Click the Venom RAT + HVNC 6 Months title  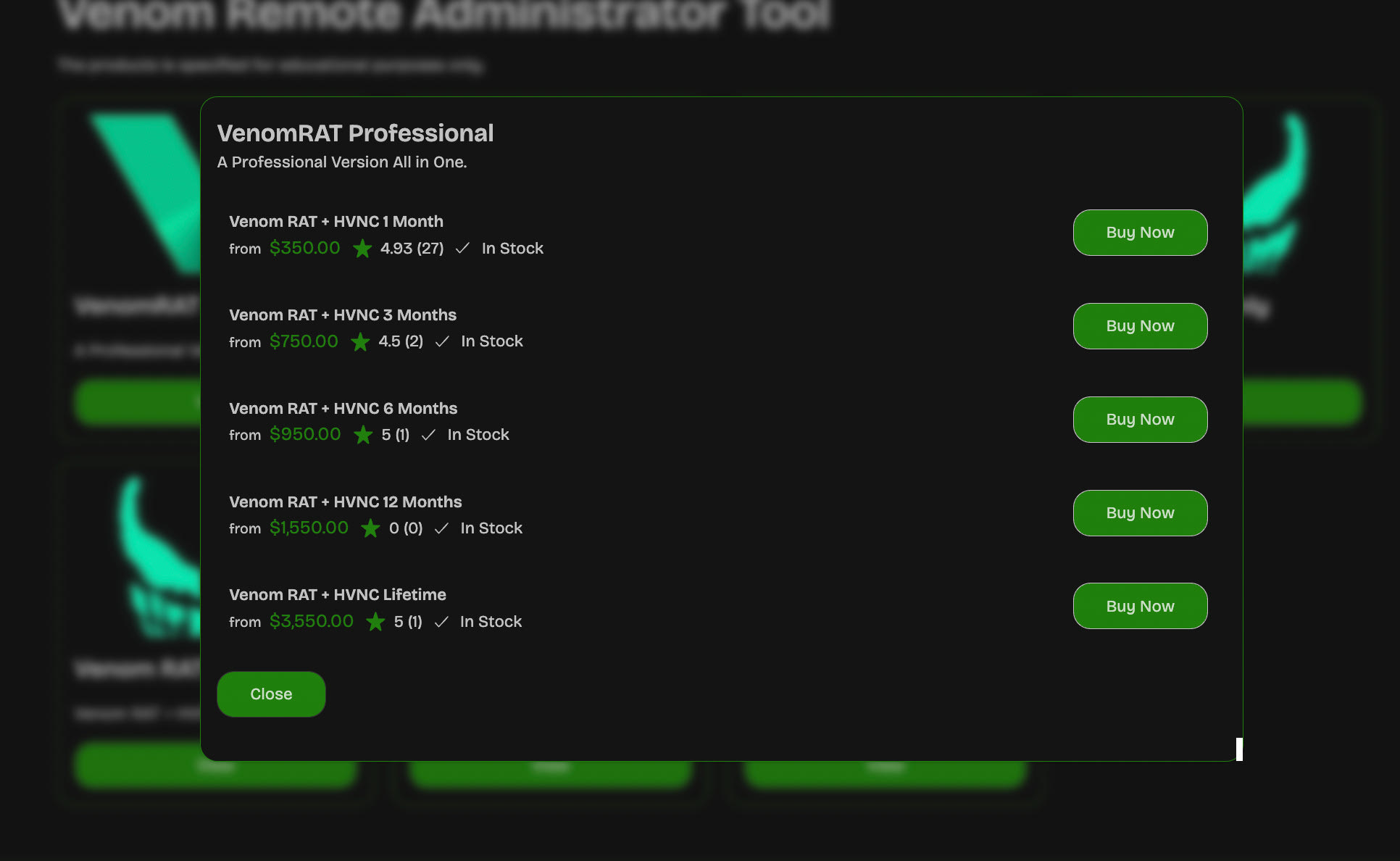(343, 409)
